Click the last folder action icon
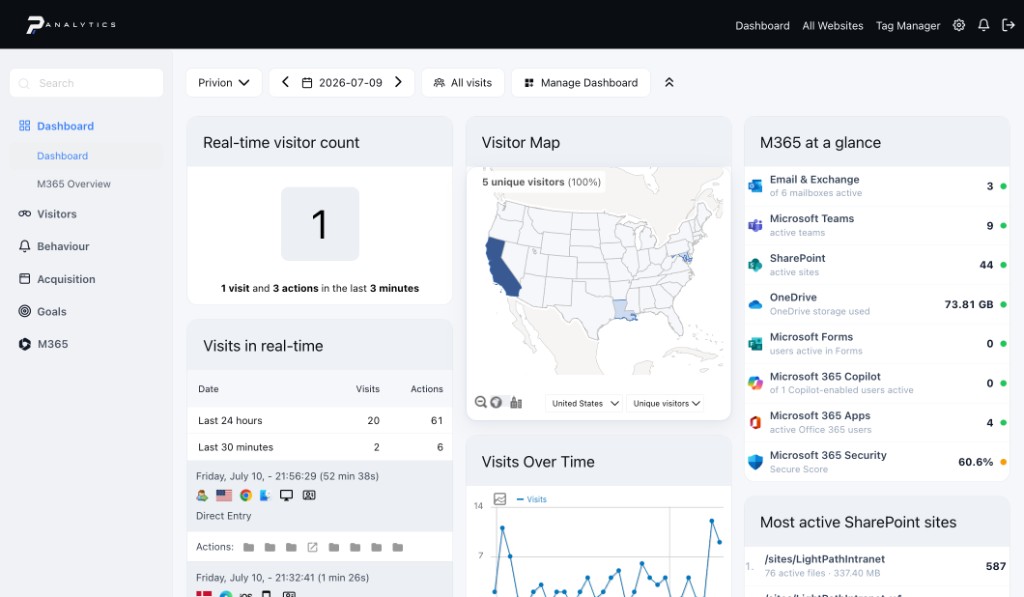Viewport: 1024px width, 597px height. click(398, 547)
